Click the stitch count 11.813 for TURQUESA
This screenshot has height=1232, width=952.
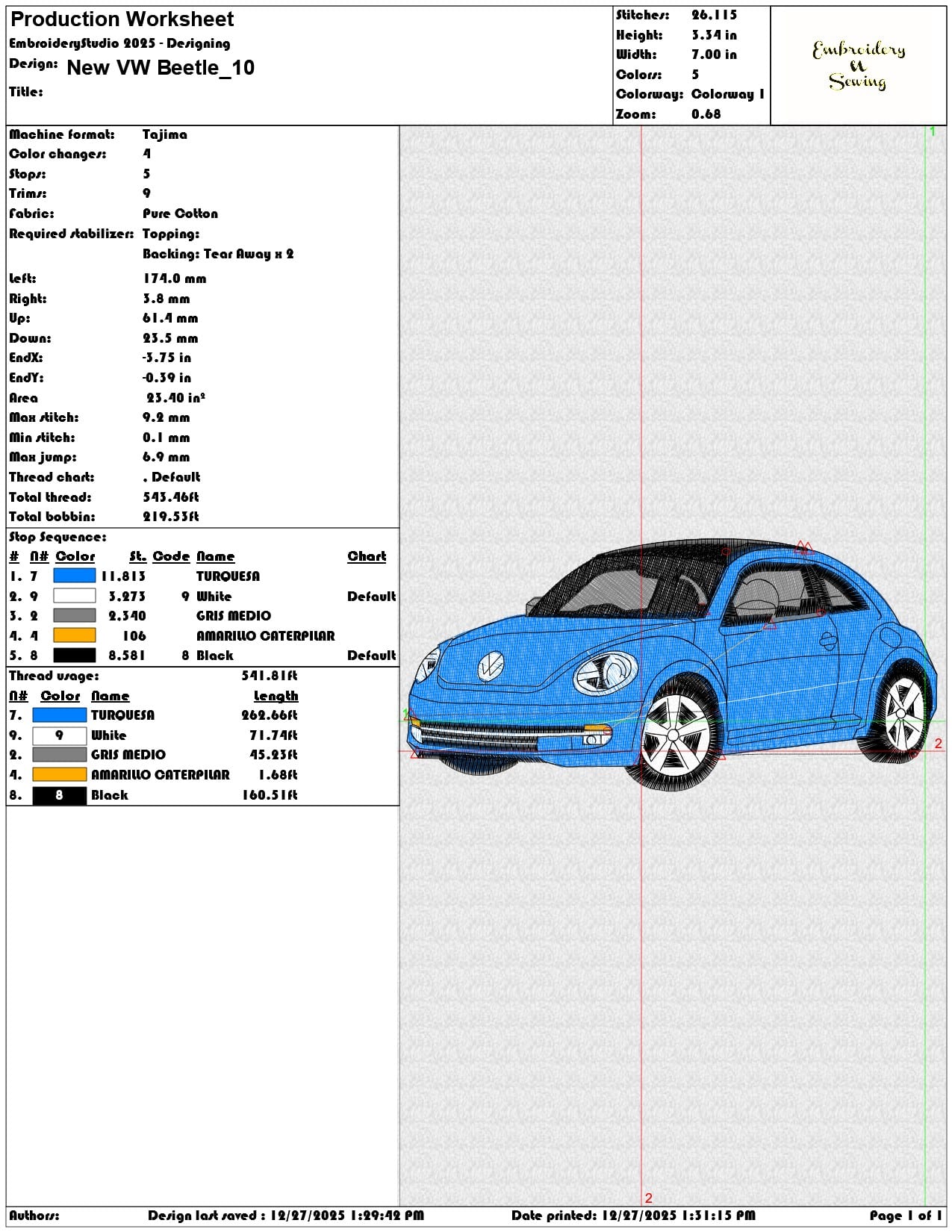click(123, 576)
